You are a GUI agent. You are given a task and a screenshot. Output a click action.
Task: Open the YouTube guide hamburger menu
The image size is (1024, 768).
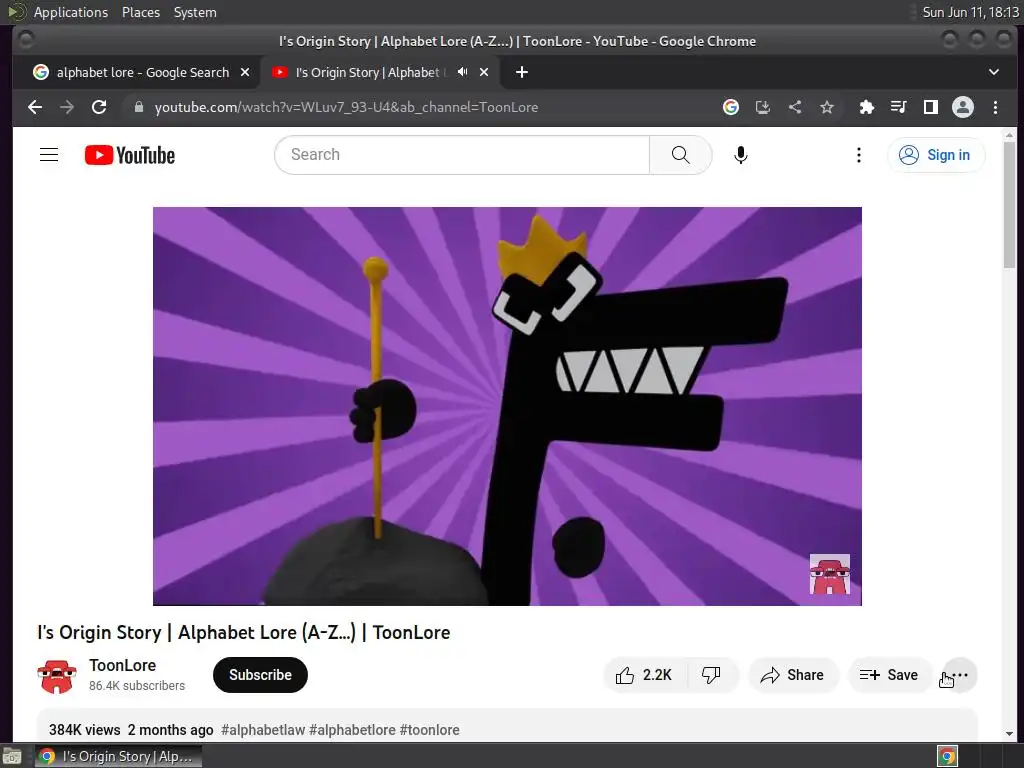point(49,155)
